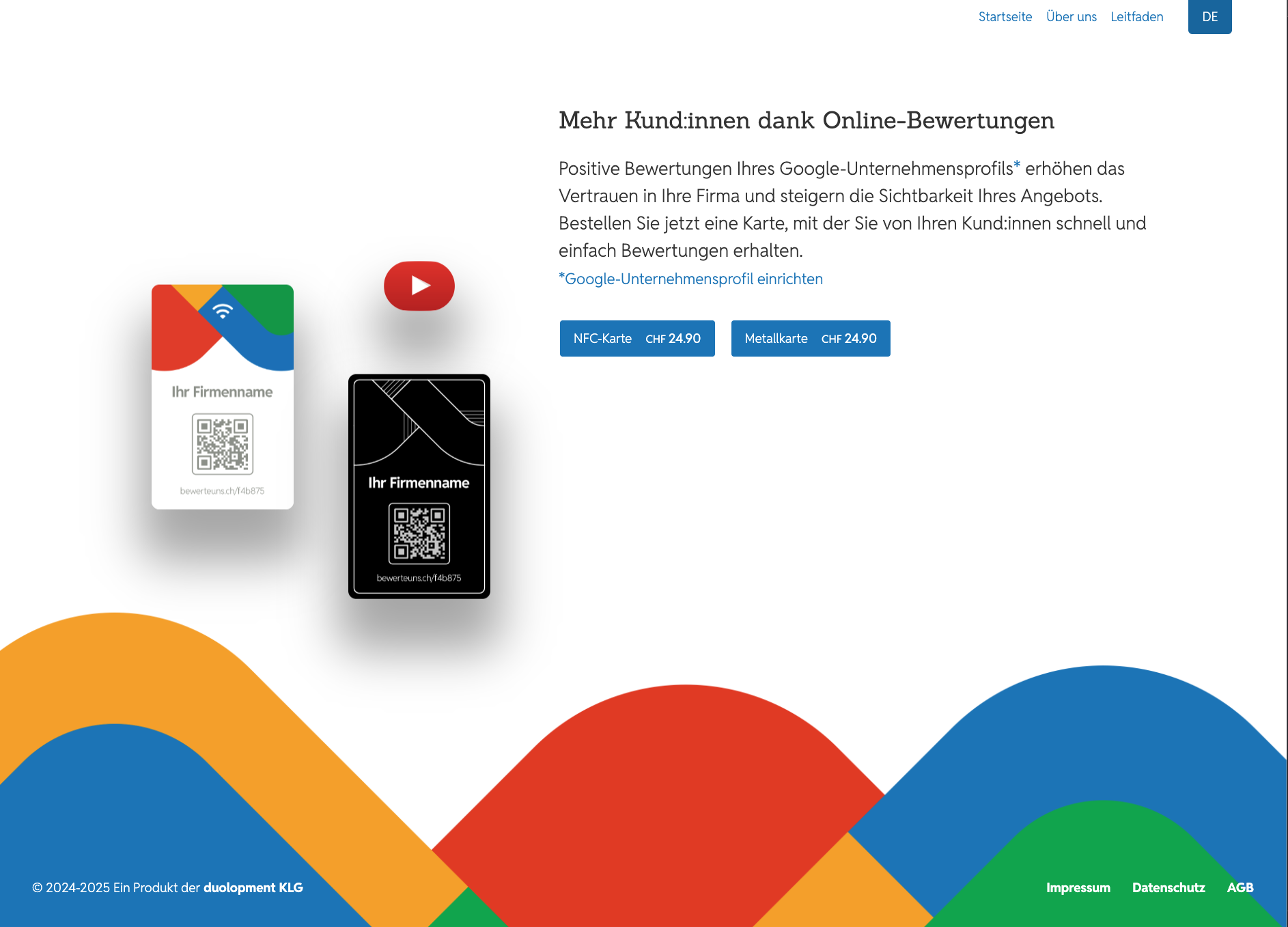Go to Startseite in the top navigation

[1005, 16]
